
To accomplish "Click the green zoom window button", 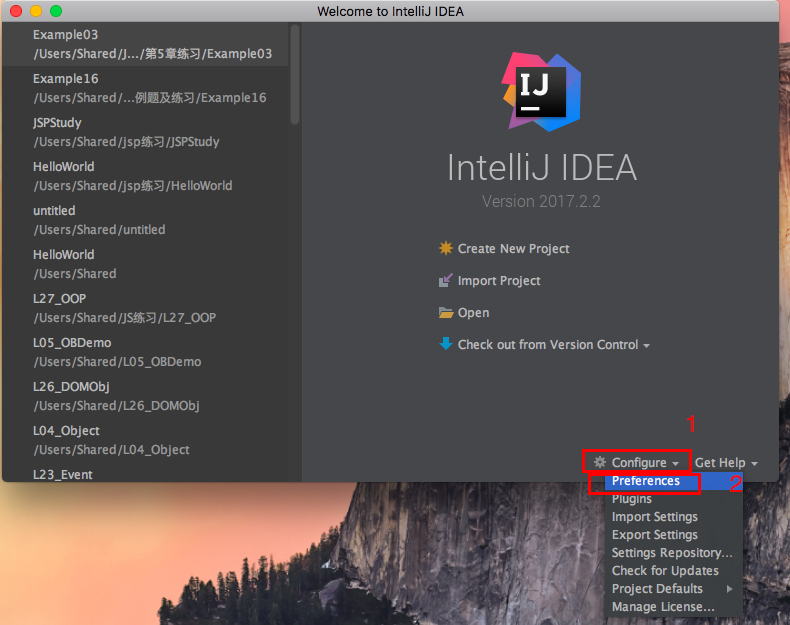I will click(56, 11).
